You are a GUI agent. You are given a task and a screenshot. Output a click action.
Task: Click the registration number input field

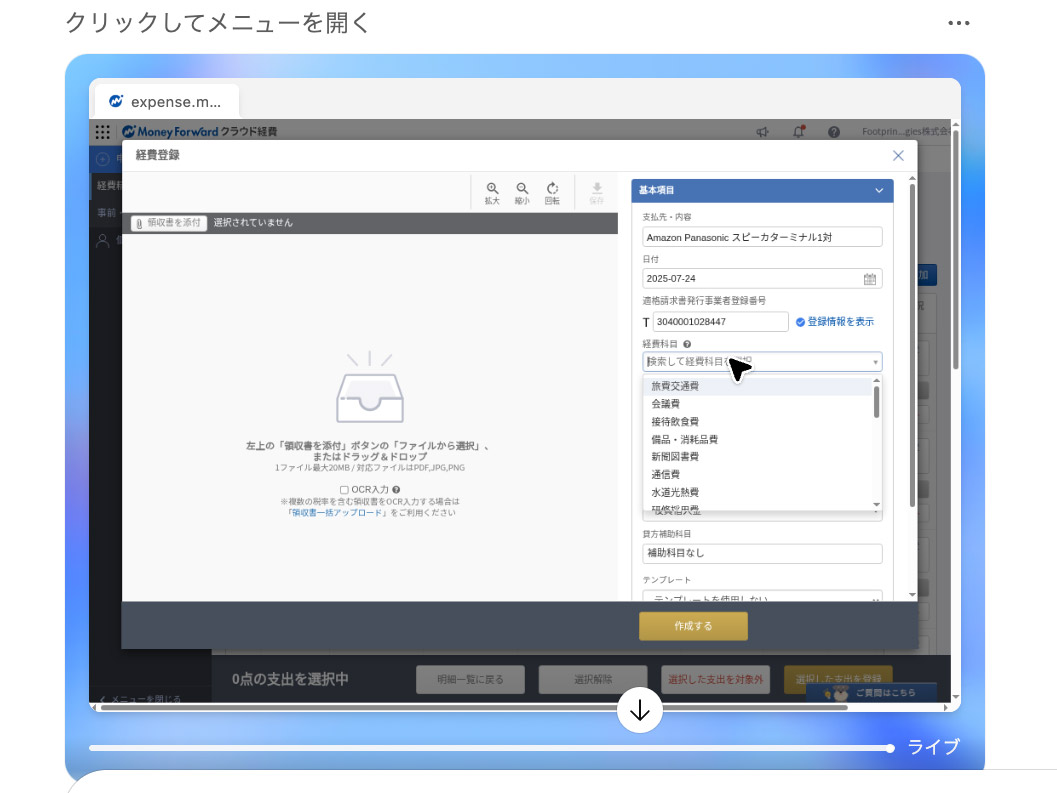click(720, 321)
